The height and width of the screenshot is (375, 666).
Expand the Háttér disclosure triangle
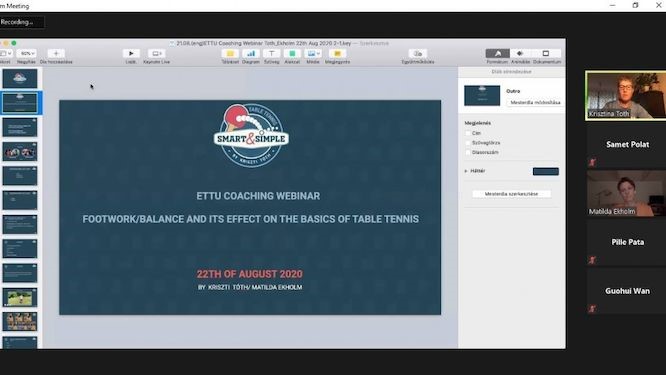tap(466, 171)
